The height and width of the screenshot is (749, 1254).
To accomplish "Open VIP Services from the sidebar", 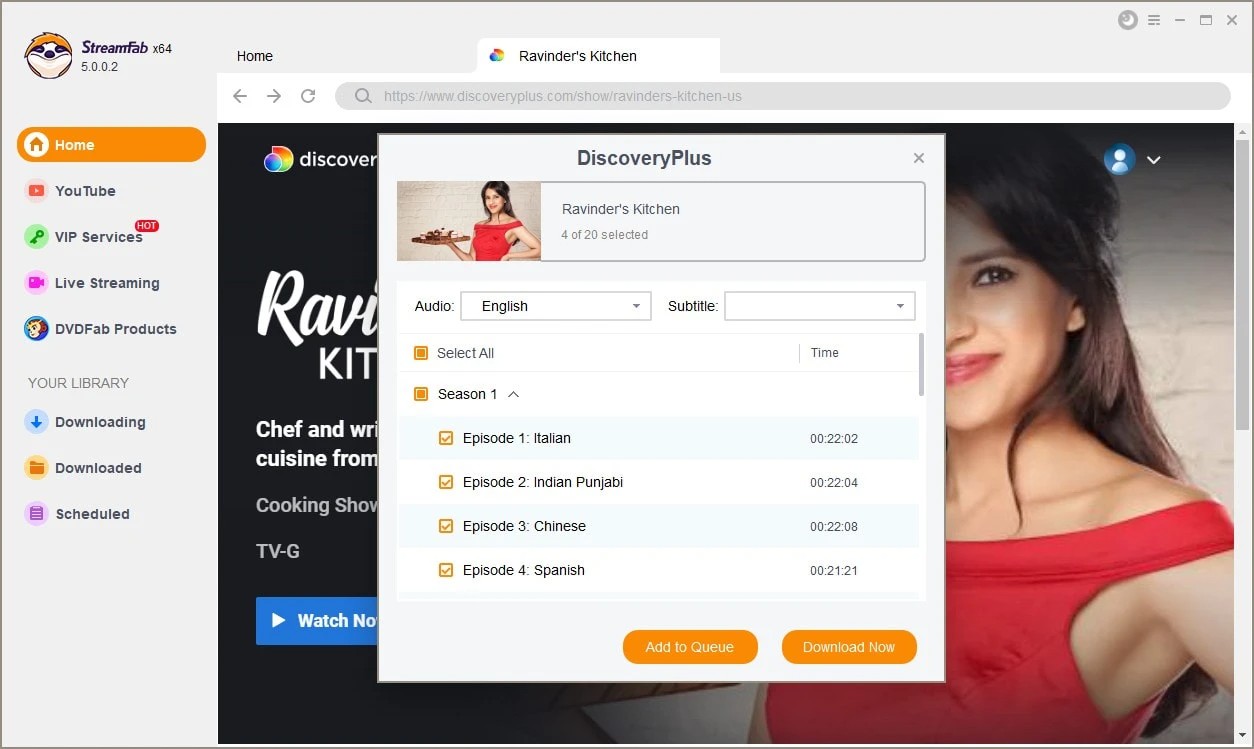I will [96, 237].
